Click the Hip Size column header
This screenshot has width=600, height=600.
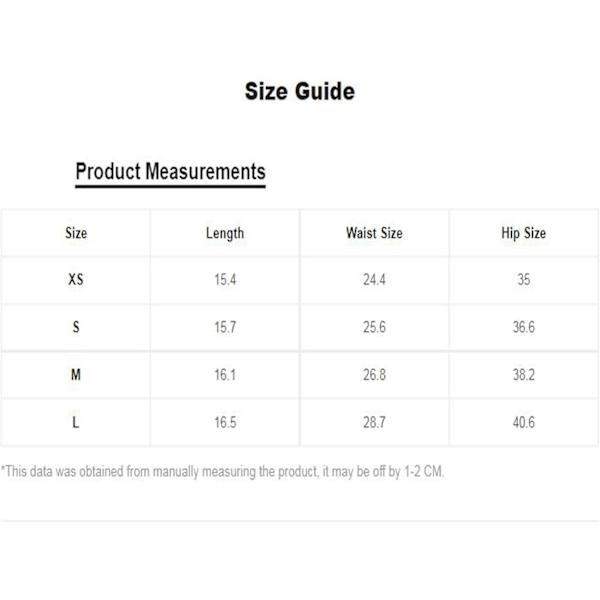[x=523, y=233]
